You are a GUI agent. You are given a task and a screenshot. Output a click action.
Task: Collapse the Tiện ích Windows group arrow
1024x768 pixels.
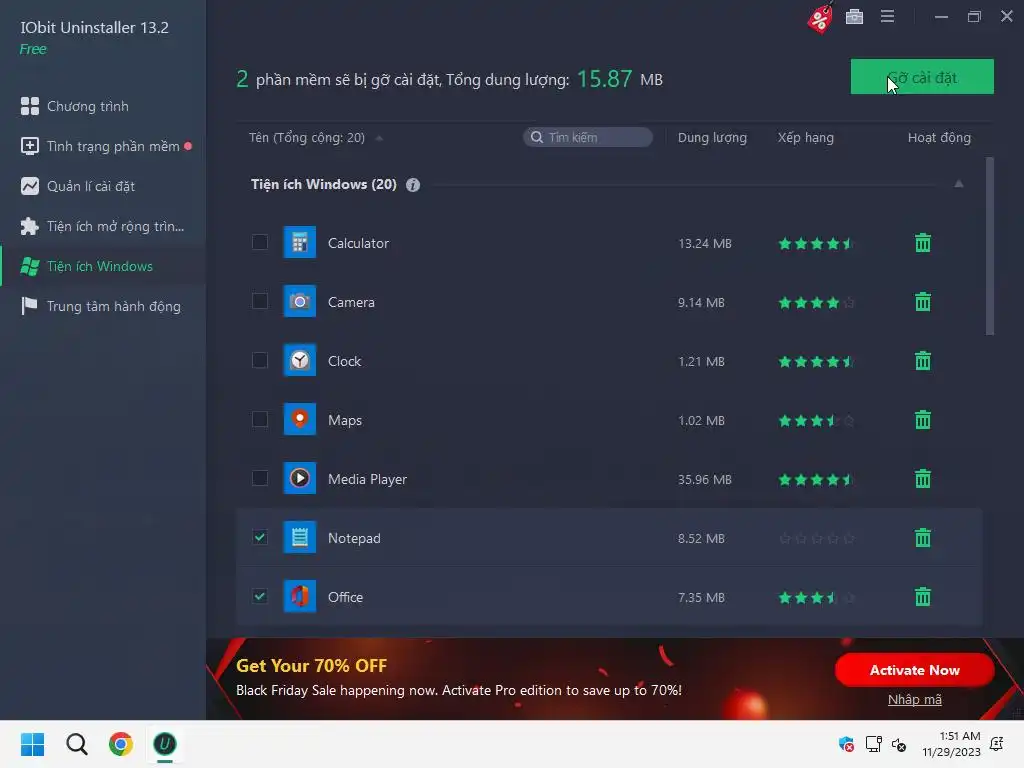point(959,184)
